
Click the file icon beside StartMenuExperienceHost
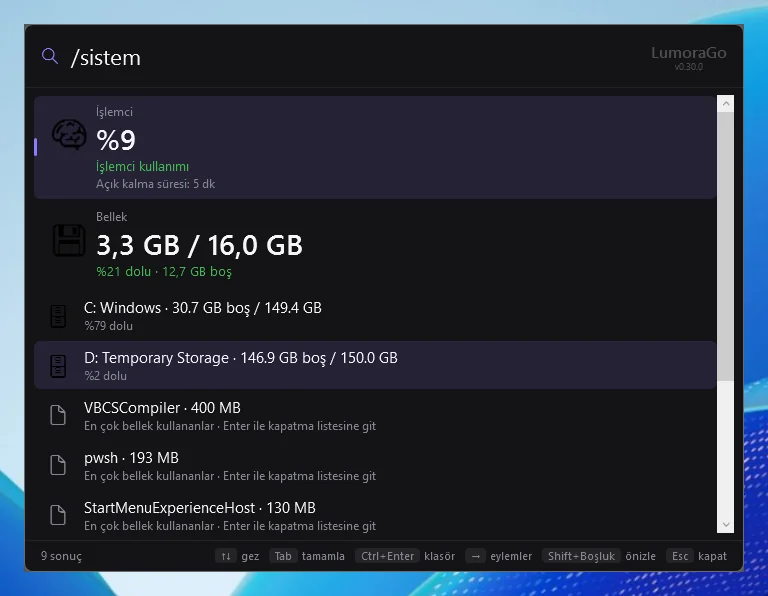pyautogui.click(x=58, y=515)
